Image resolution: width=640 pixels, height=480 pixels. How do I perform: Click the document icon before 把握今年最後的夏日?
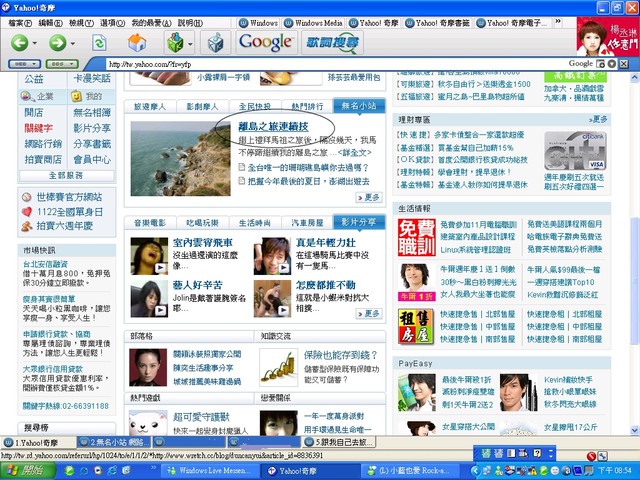coord(242,181)
